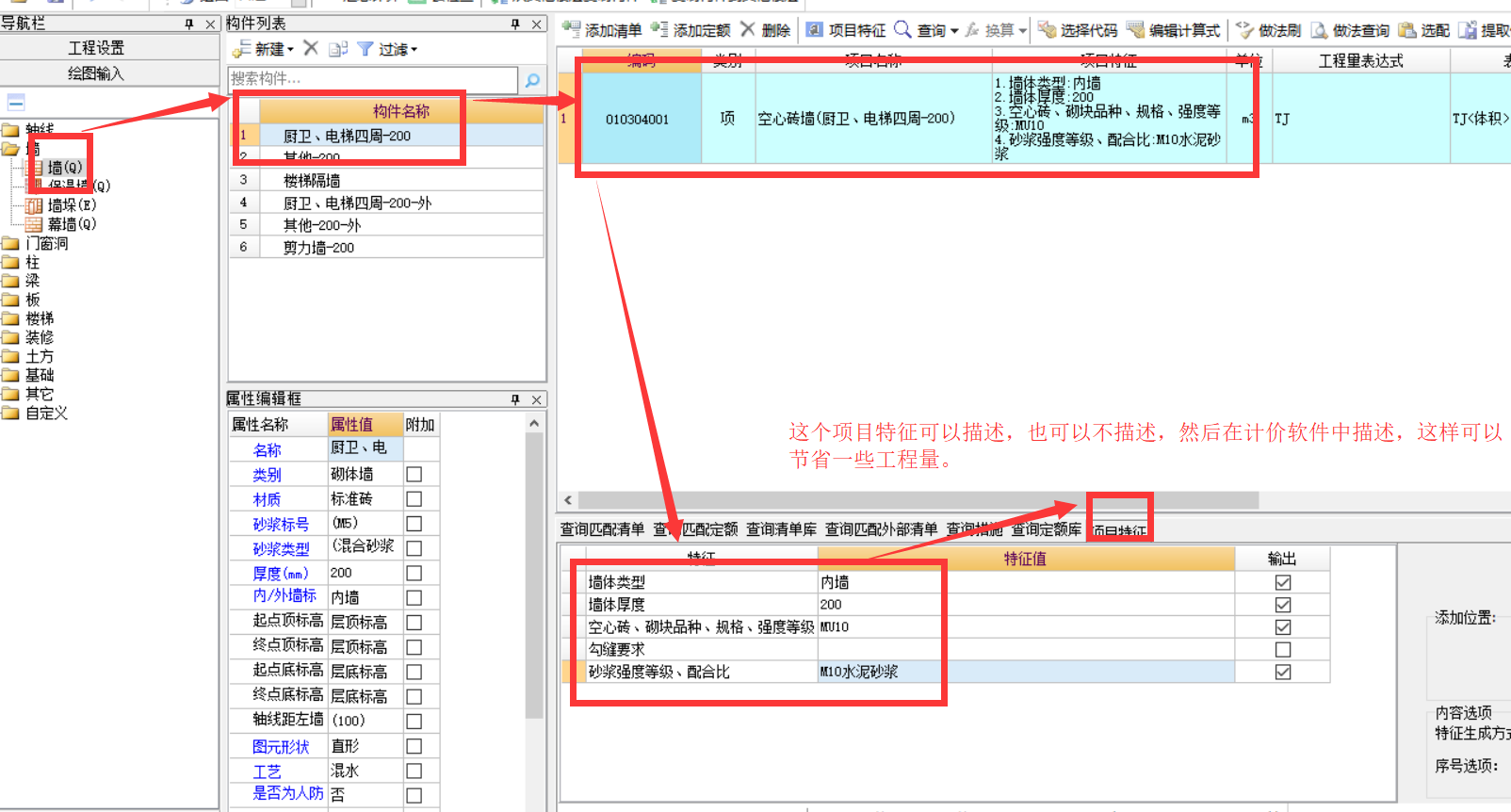Click the 查询 magnifier icon
Viewport: 1511px width, 812px height.
(902, 29)
